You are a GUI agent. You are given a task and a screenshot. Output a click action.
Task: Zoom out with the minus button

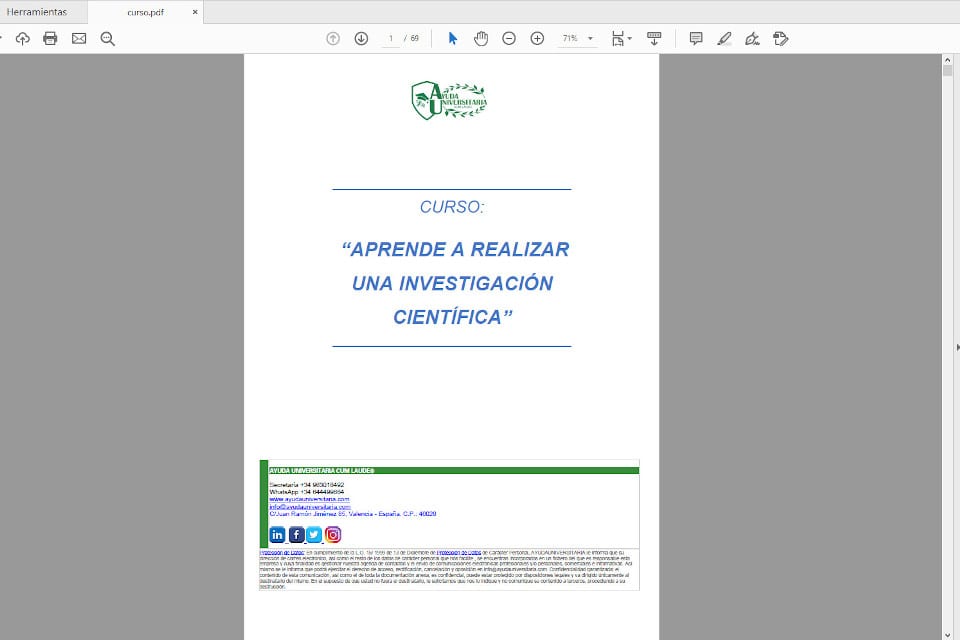[x=509, y=38]
